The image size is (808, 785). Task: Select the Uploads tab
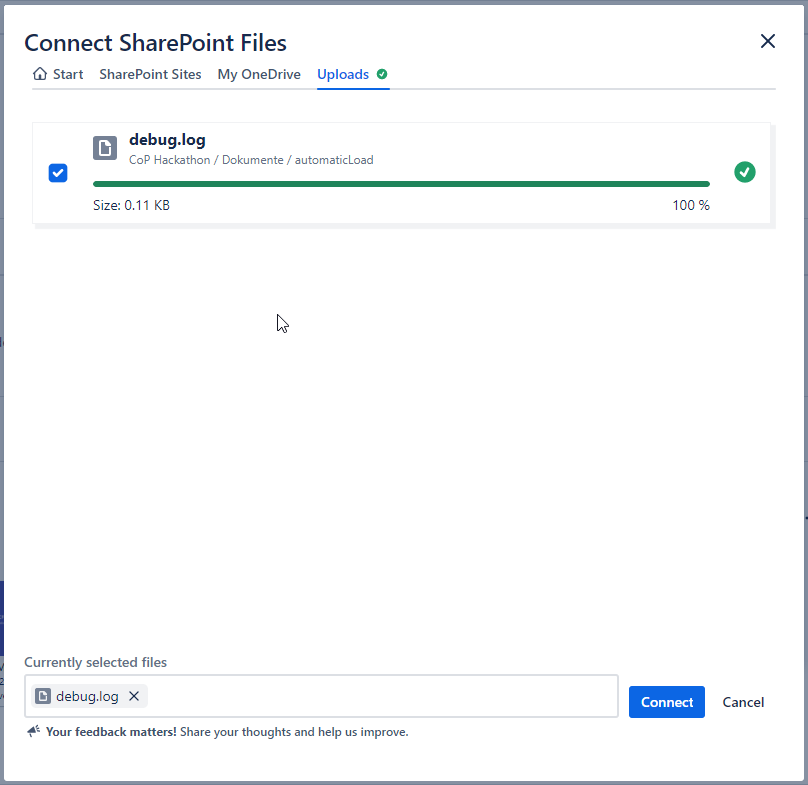click(343, 74)
